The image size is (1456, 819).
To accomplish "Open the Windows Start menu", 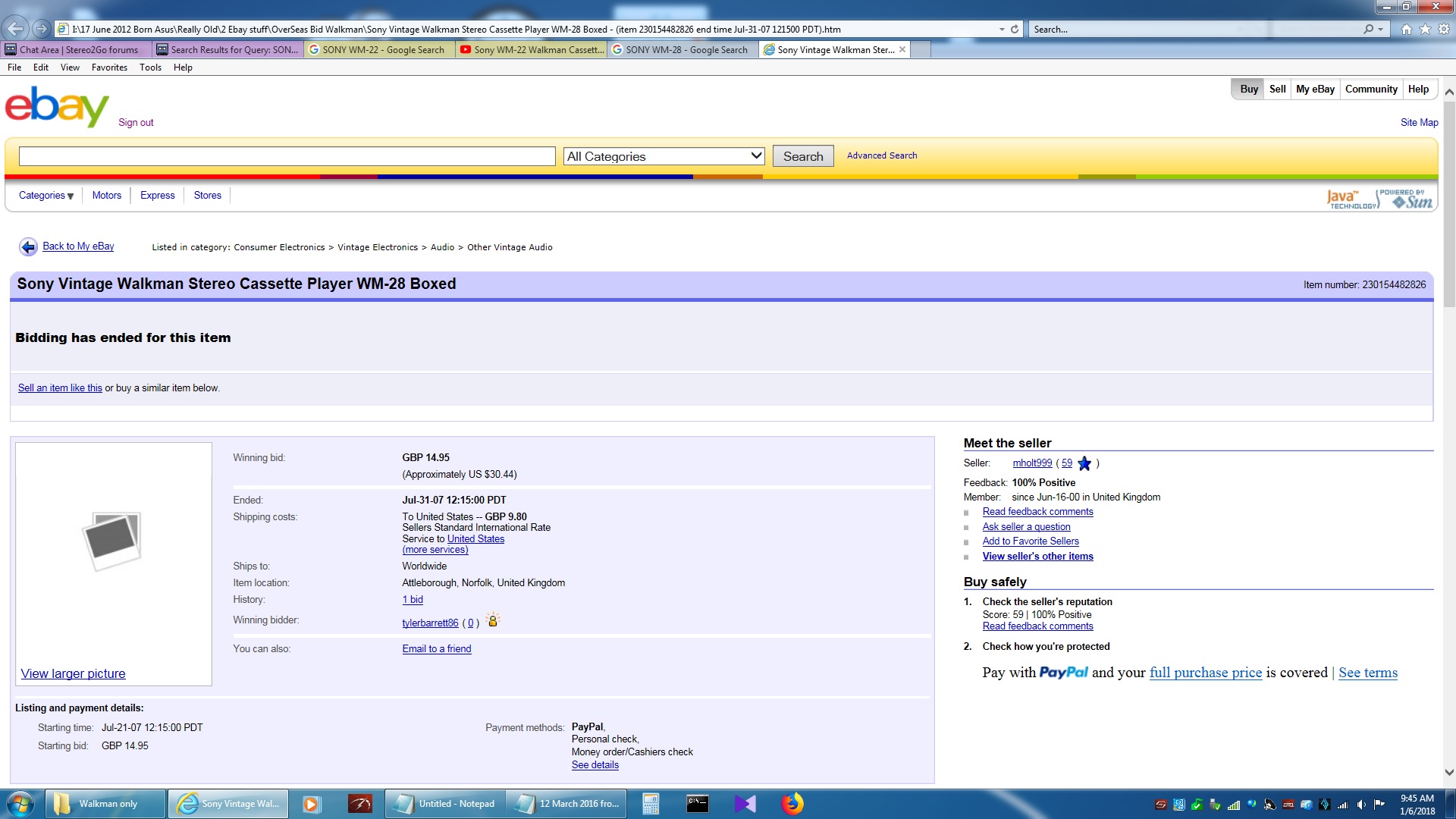I will (x=20, y=804).
